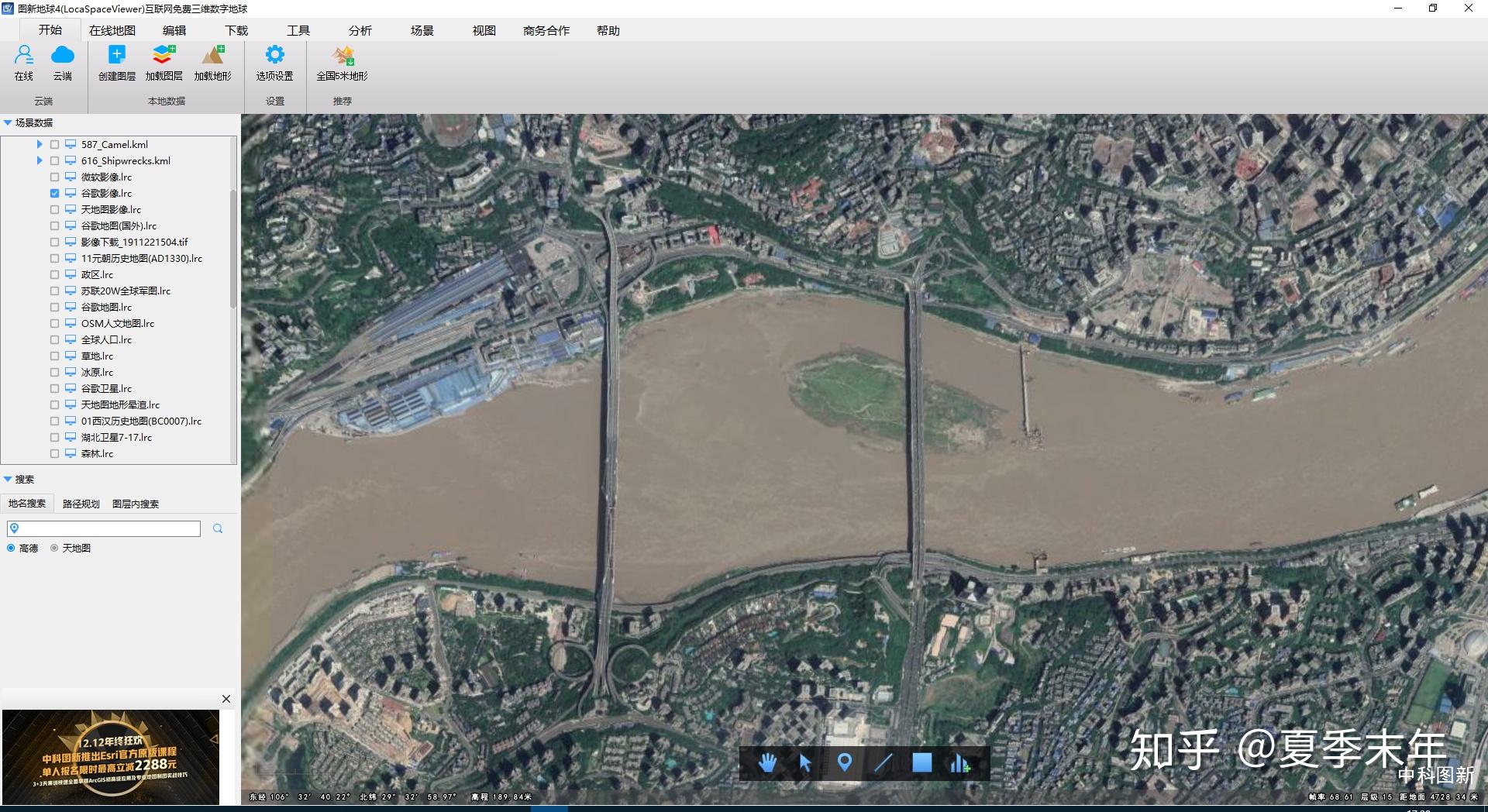Enable the 微软影像.lrc layer checkbox
Viewport: 1488px width, 812px height.
[x=54, y=177]
